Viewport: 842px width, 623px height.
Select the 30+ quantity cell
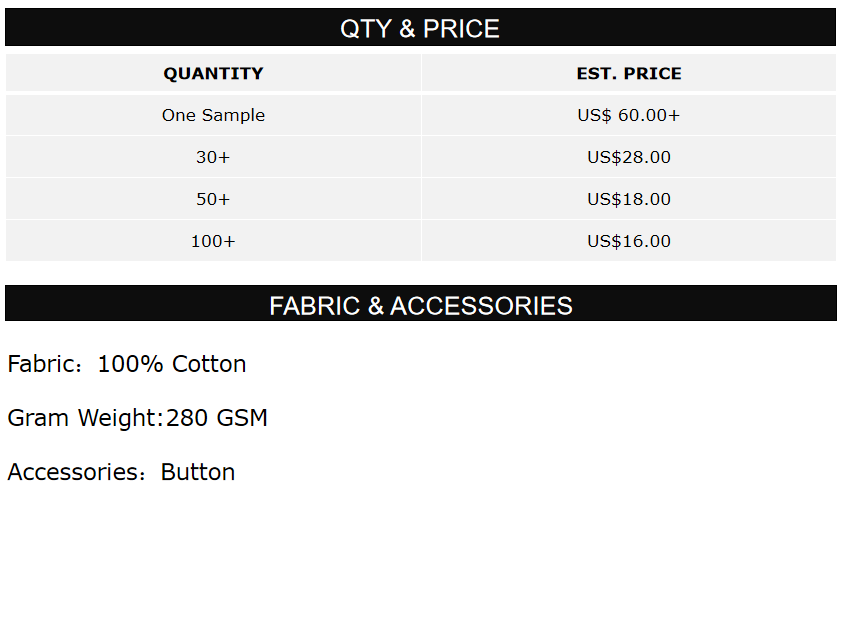tap(213, 157)
